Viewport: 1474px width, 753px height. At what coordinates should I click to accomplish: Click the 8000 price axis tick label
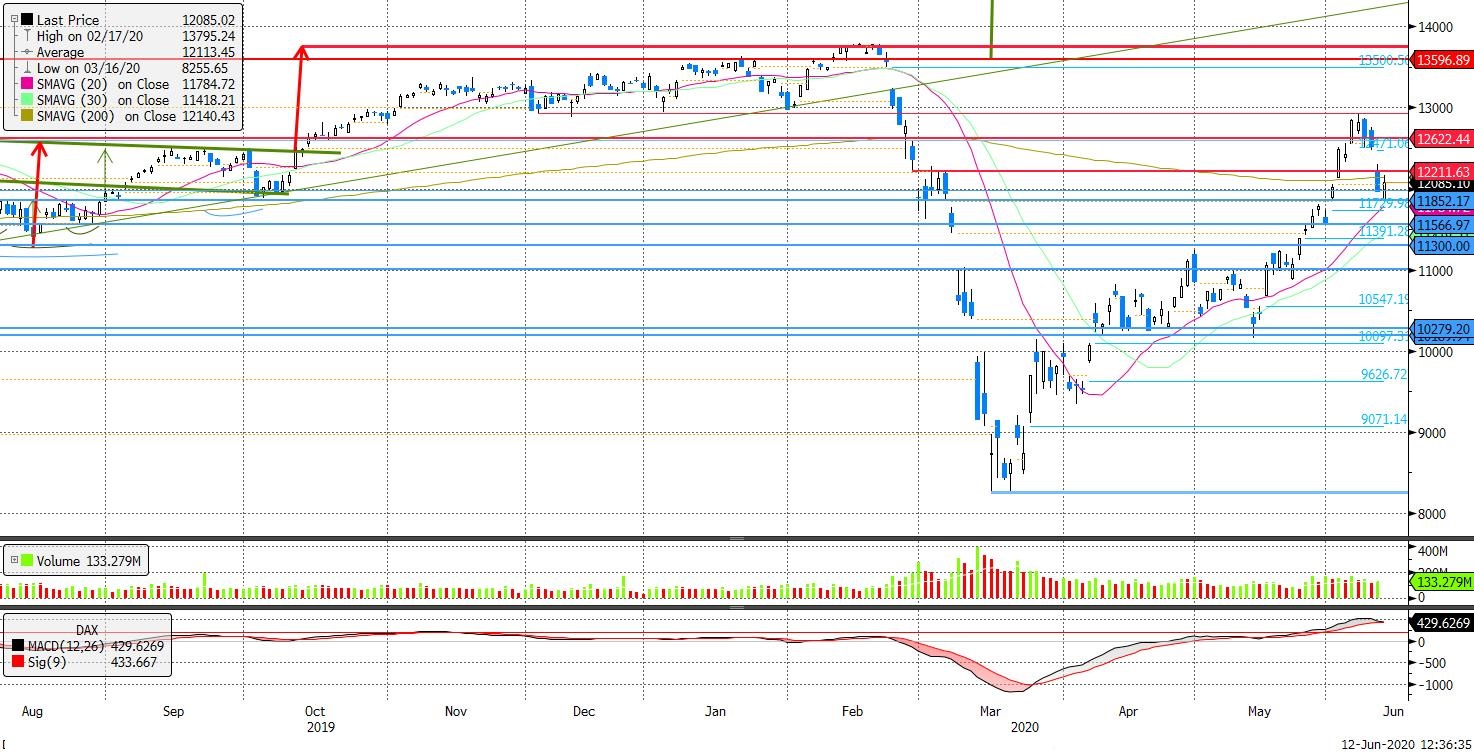pyautogui.click(x=1432, y=514)
